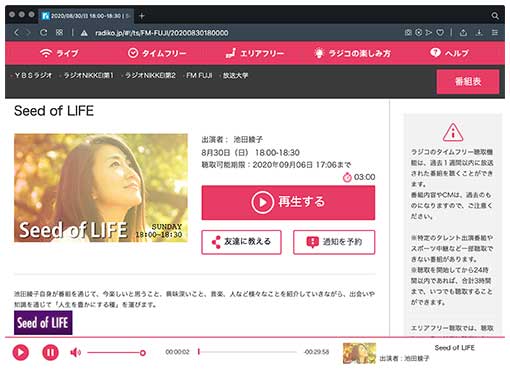Select the ラジオNIKKEI第2 station link
510x372 pixels.
coord(150,75)
